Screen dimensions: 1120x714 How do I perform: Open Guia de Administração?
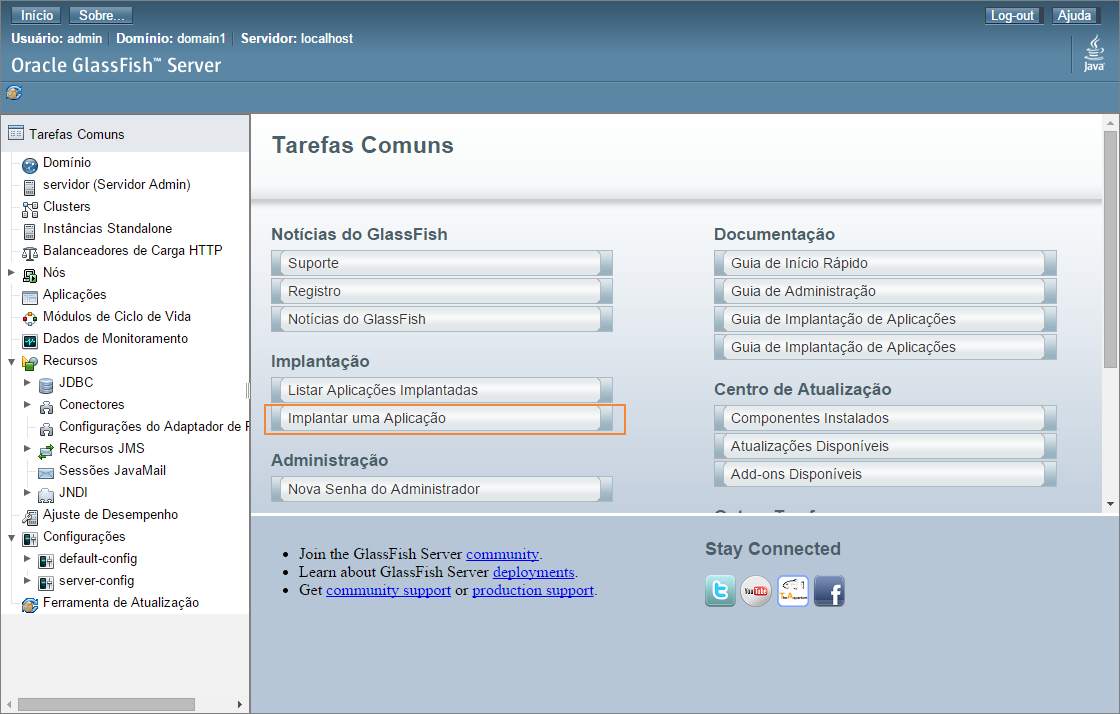885,291
